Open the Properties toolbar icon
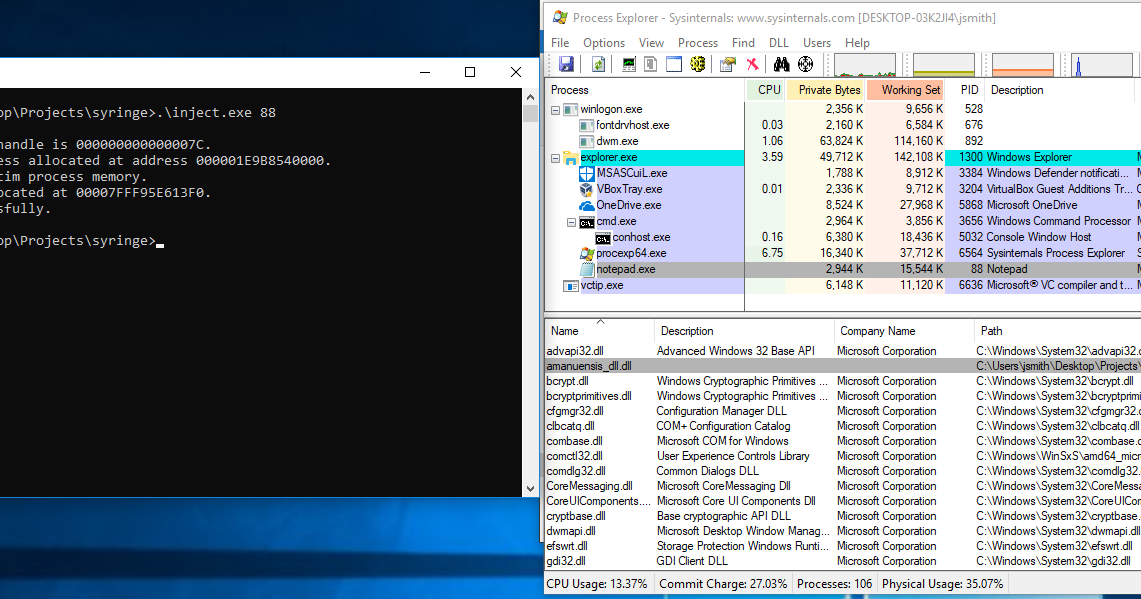1141x599 pixels. pyautogui.click(x=728, y=64)
